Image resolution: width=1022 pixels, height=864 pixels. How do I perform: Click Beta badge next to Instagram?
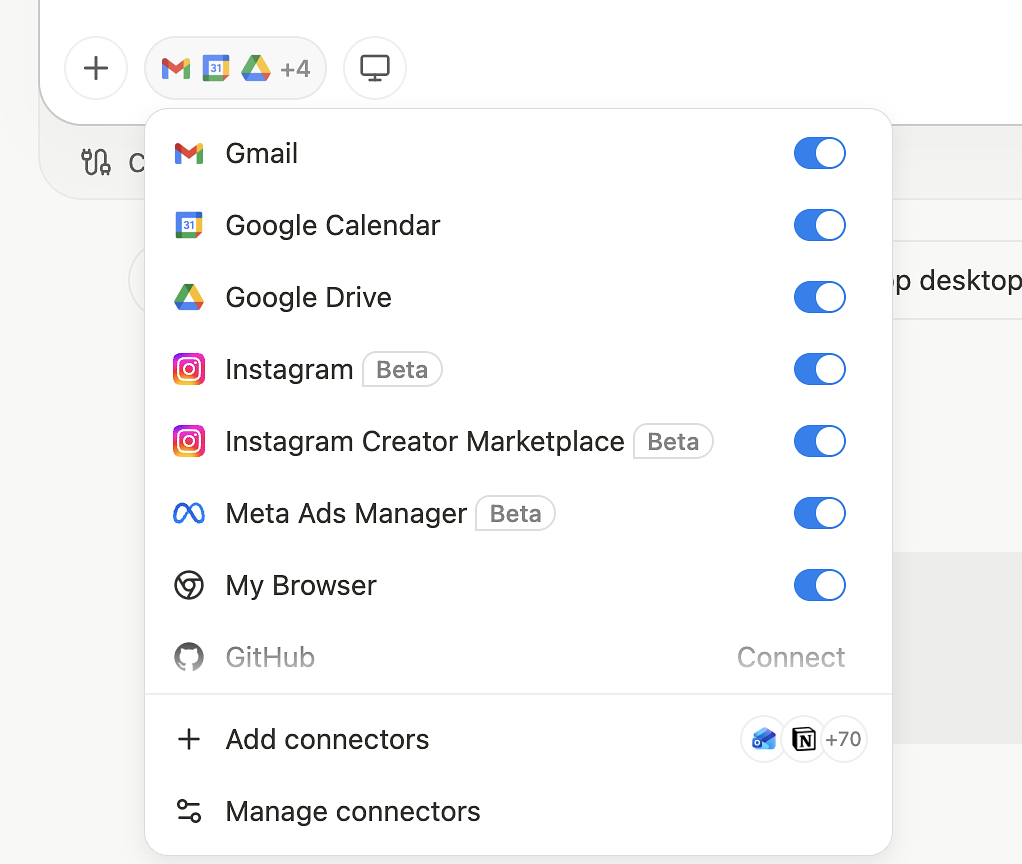click(x=402, y=369)
